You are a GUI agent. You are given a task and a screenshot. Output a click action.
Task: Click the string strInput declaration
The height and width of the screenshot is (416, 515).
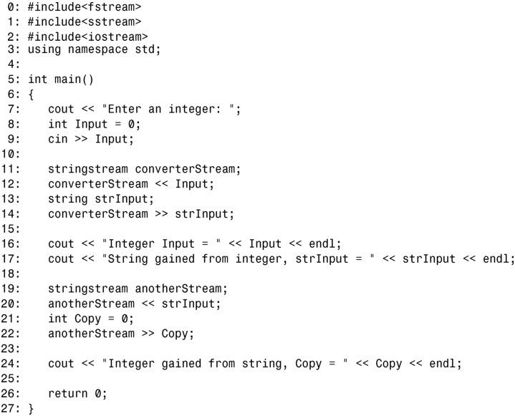pyautogui.click(x=101, y=199)
